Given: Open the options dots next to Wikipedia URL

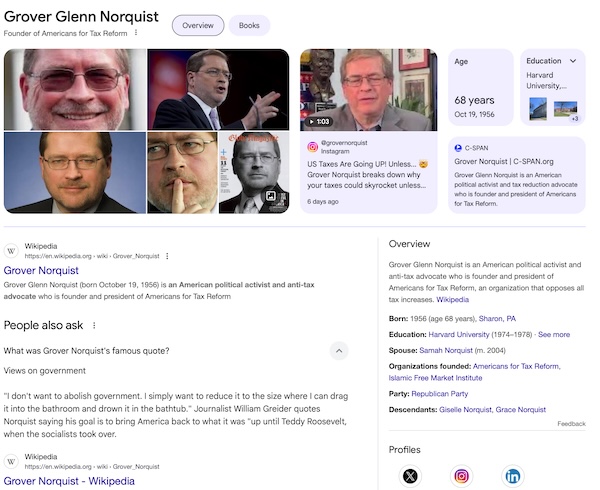Looking at the screenshot, I should coord(167,256).
